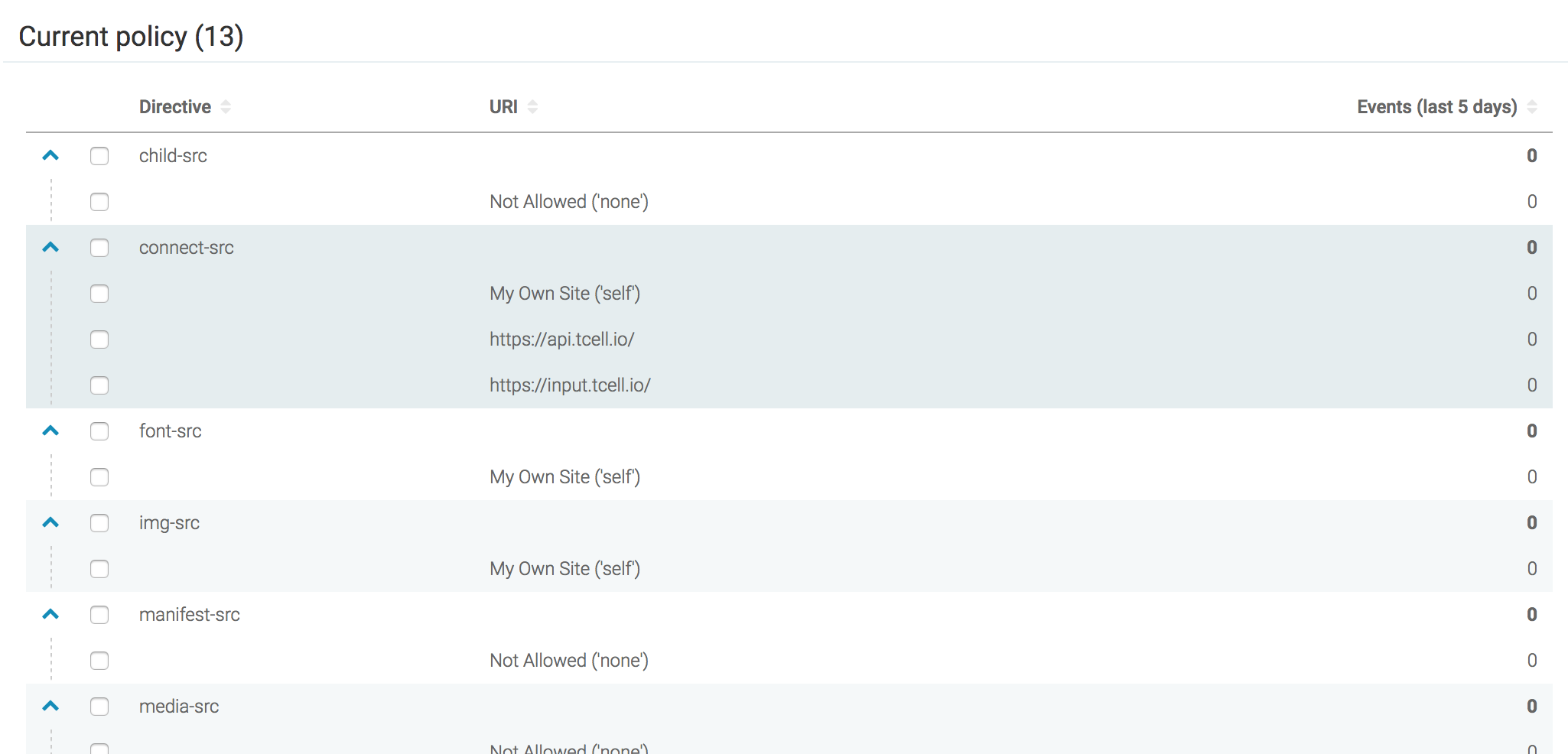Select the https://input.tcell.io/ checkbox
Image resolution: width=1568 pixels, height=754 pixels.
tap(99, 385)
